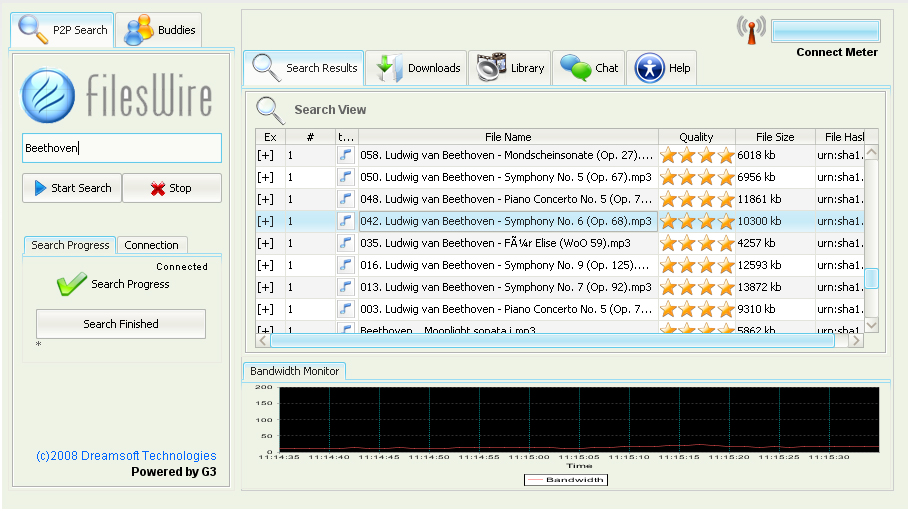Switch to the Buddies tab
908x511 pixels.
[159, 30]
